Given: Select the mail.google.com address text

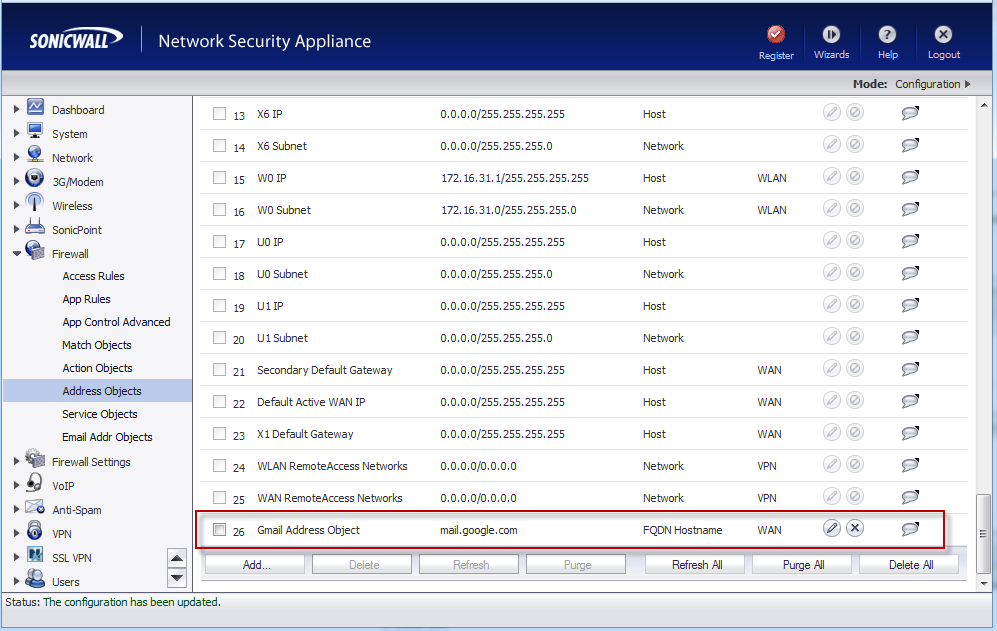Looking at the screenshot, I should pyautogui.click(x=479, y=530).
